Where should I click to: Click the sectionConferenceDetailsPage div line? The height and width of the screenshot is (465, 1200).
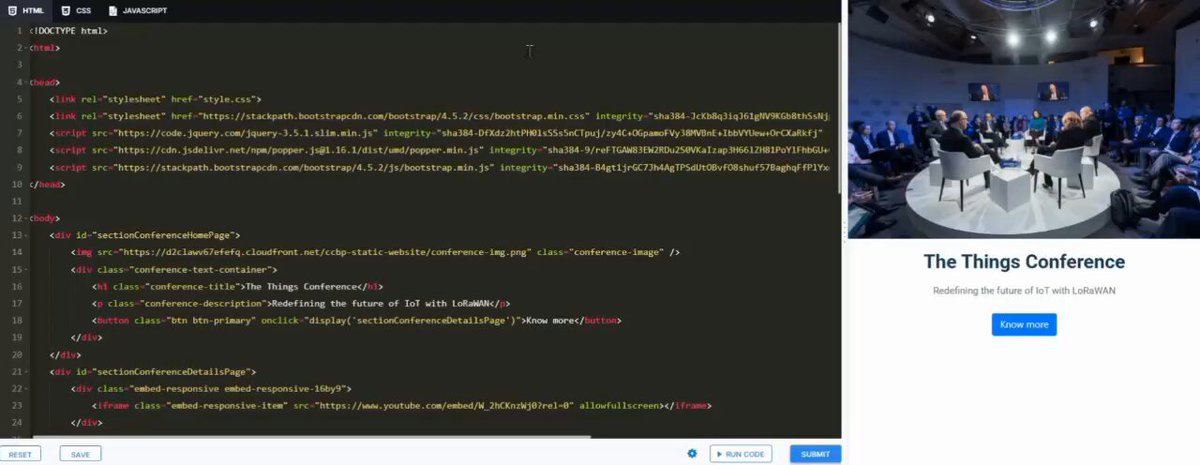(x=152, y=371)
